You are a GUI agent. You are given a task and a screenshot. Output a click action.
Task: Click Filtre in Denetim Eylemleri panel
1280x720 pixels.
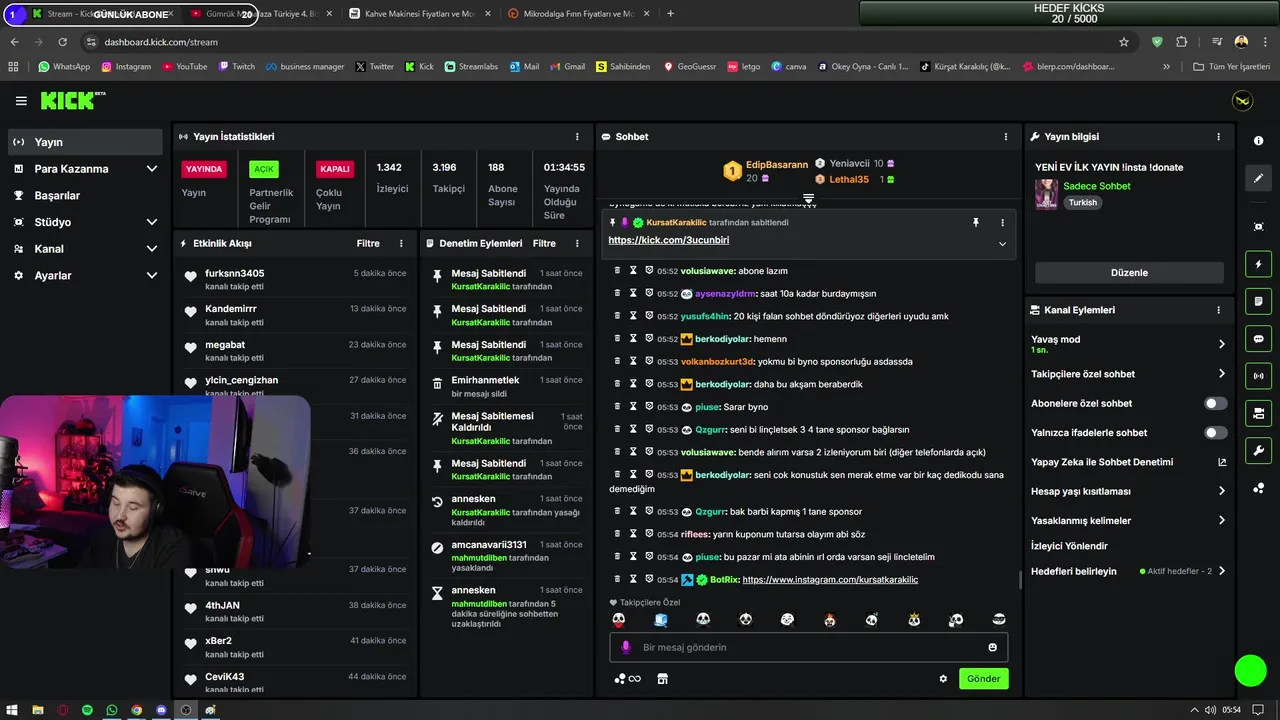544,244
